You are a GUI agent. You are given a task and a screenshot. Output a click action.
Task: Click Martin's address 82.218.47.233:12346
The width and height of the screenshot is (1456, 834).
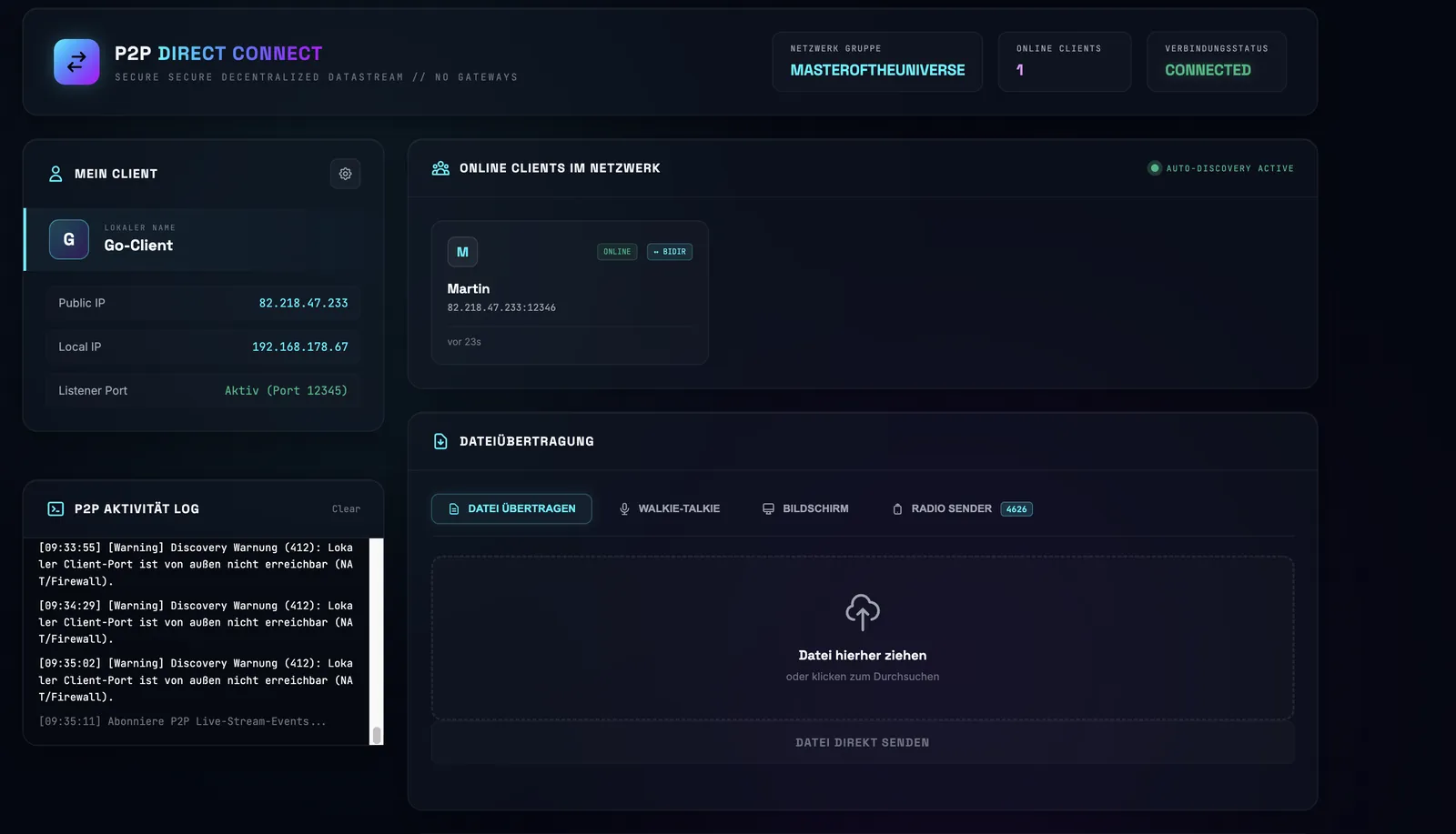(501, 307)
